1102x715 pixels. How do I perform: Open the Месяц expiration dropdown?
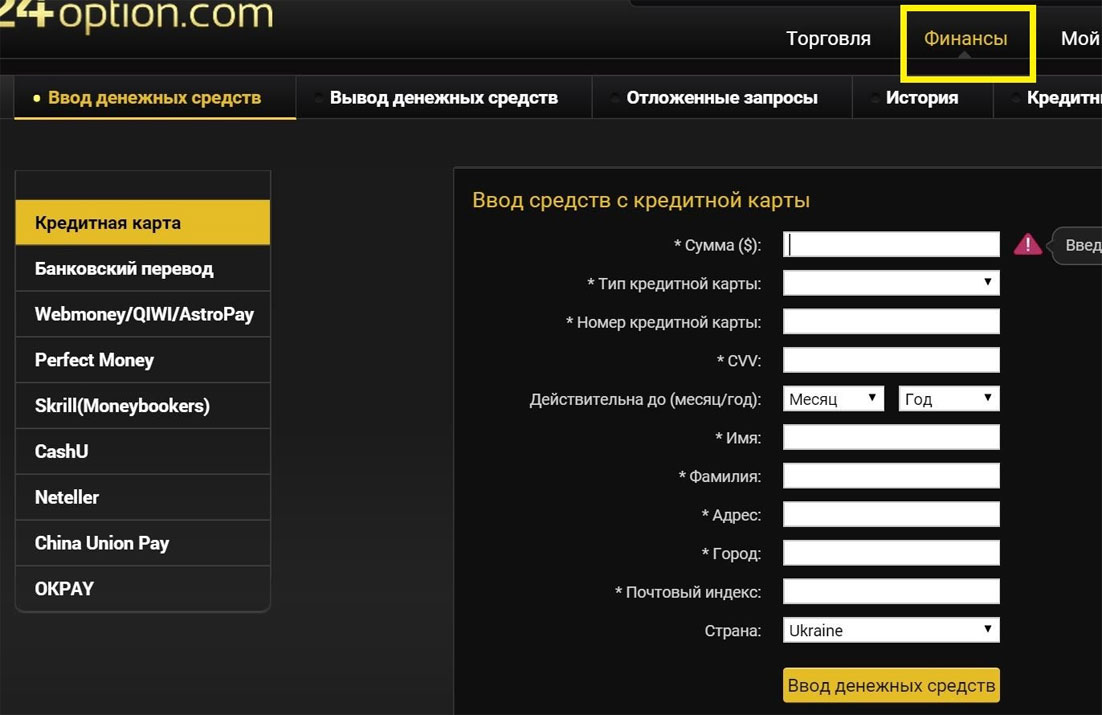coord(833,398)
